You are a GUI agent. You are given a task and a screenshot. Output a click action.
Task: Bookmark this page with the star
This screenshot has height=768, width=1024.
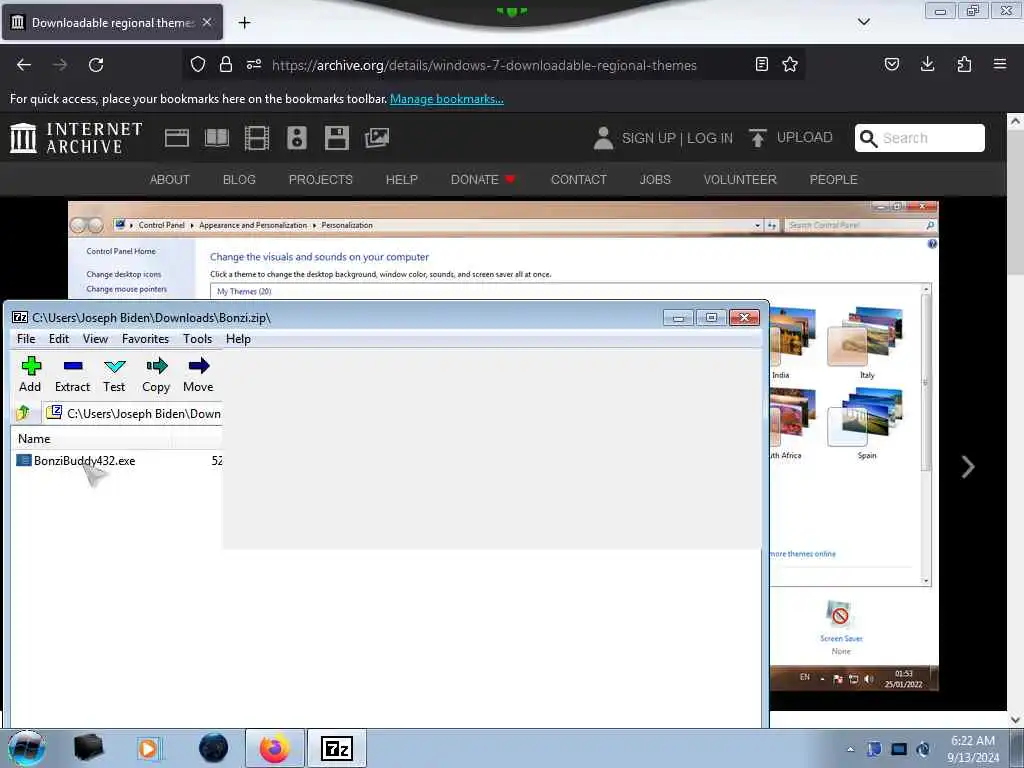[x=790, y=65]
